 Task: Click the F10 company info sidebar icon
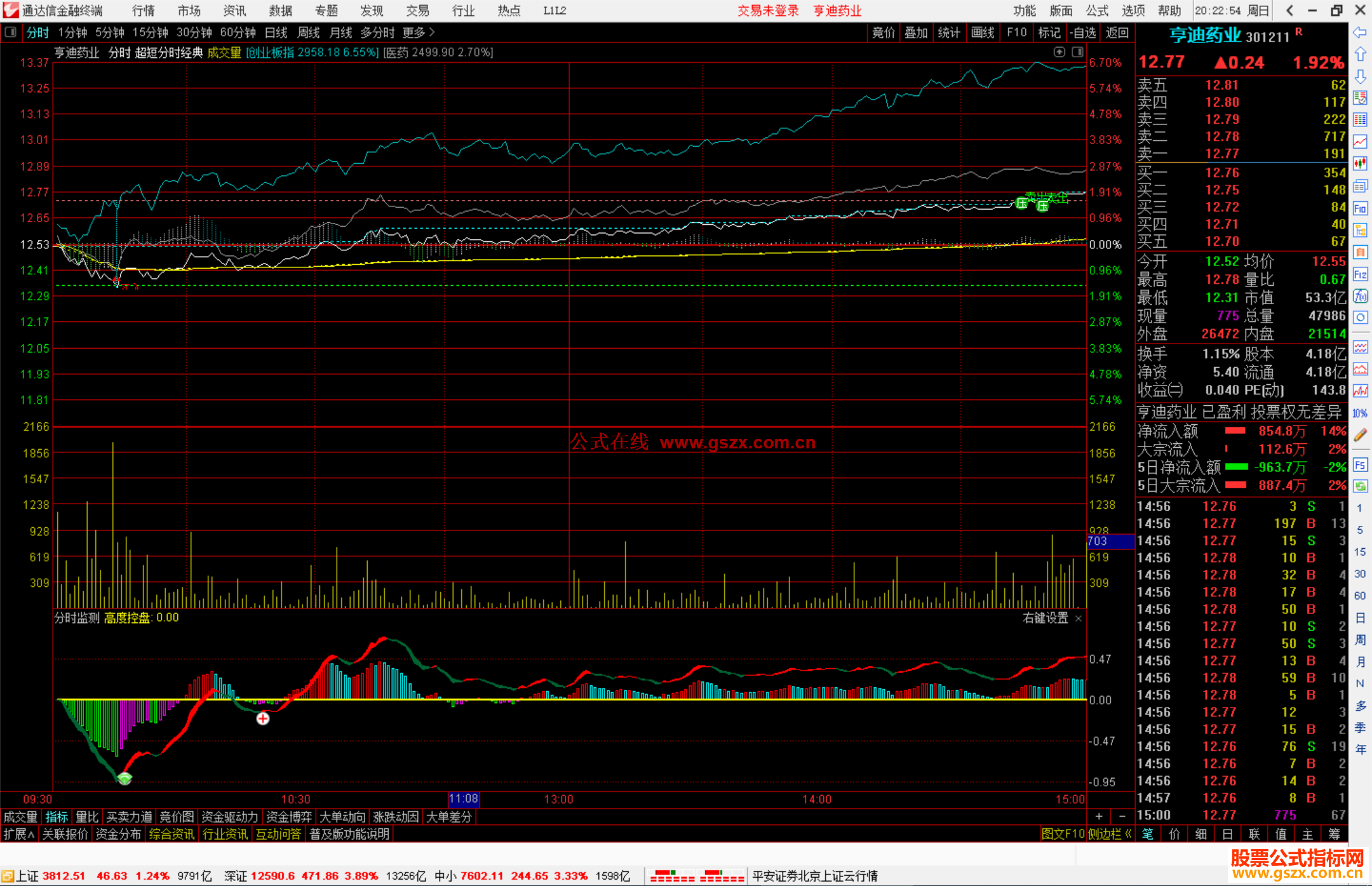(1360, 208)
